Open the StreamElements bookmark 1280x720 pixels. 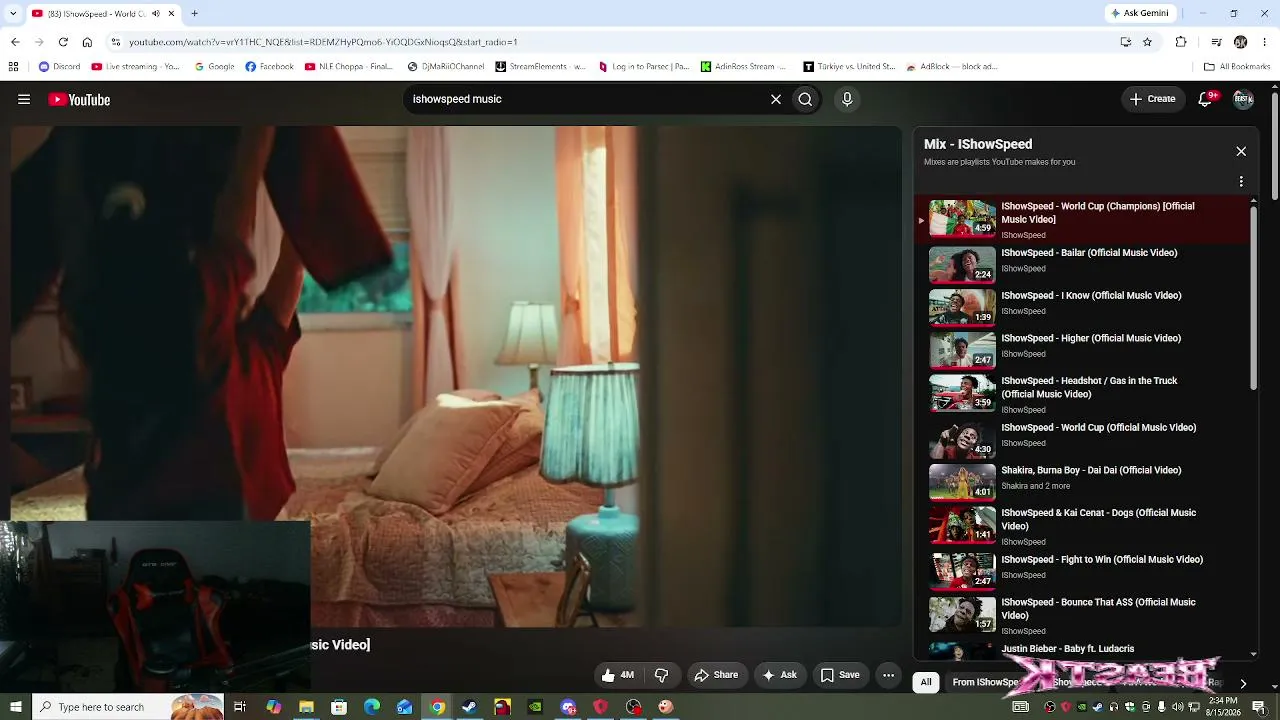point(540,67)
